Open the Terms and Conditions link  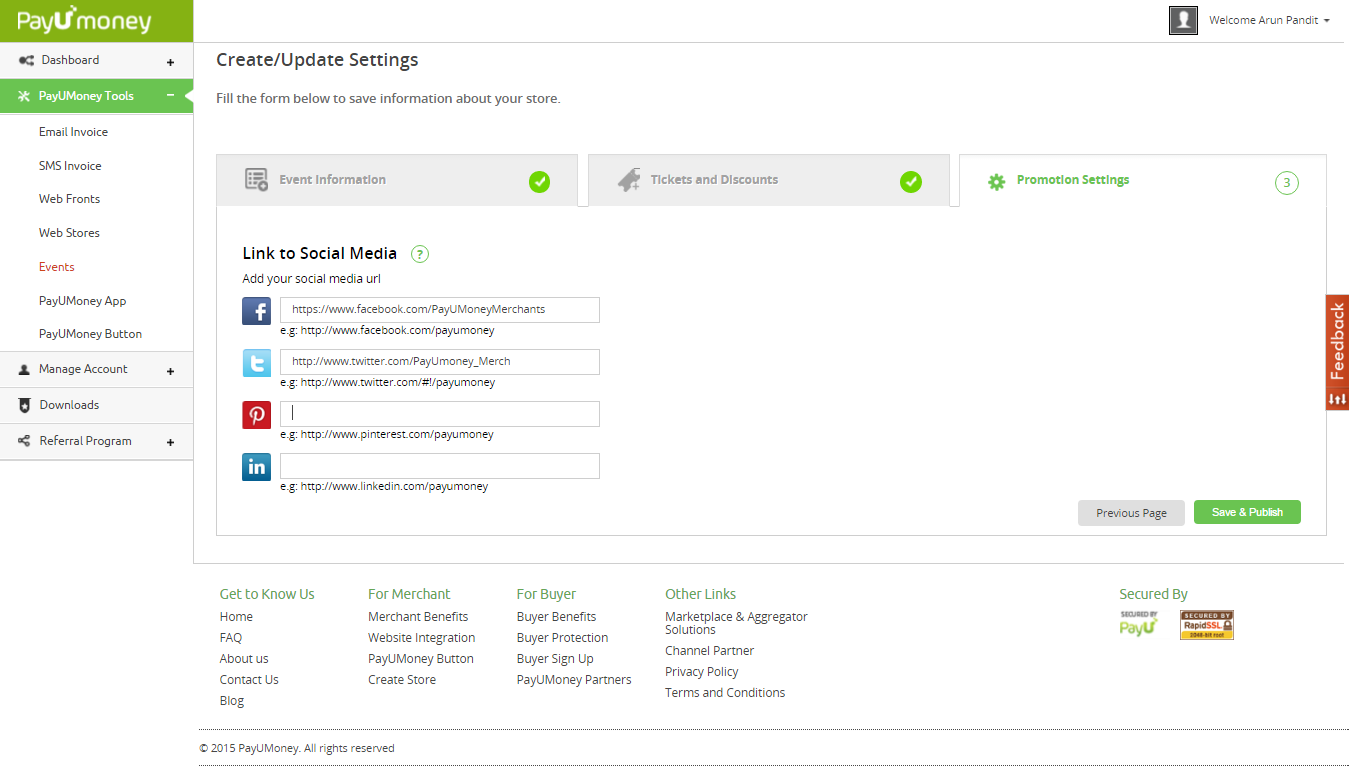tap(725, 693)
